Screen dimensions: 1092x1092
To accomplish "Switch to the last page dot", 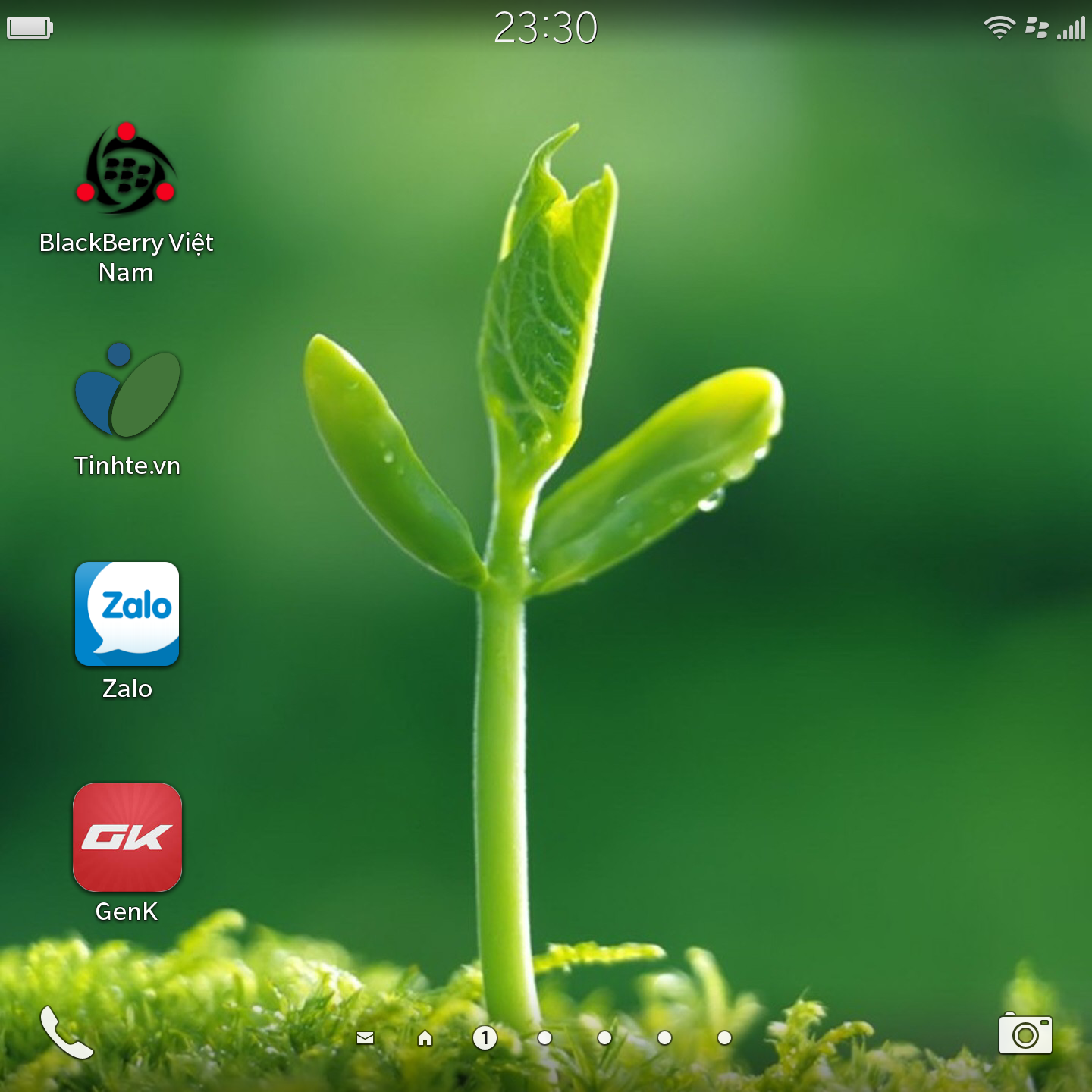I will click(x=724, y=1037).
